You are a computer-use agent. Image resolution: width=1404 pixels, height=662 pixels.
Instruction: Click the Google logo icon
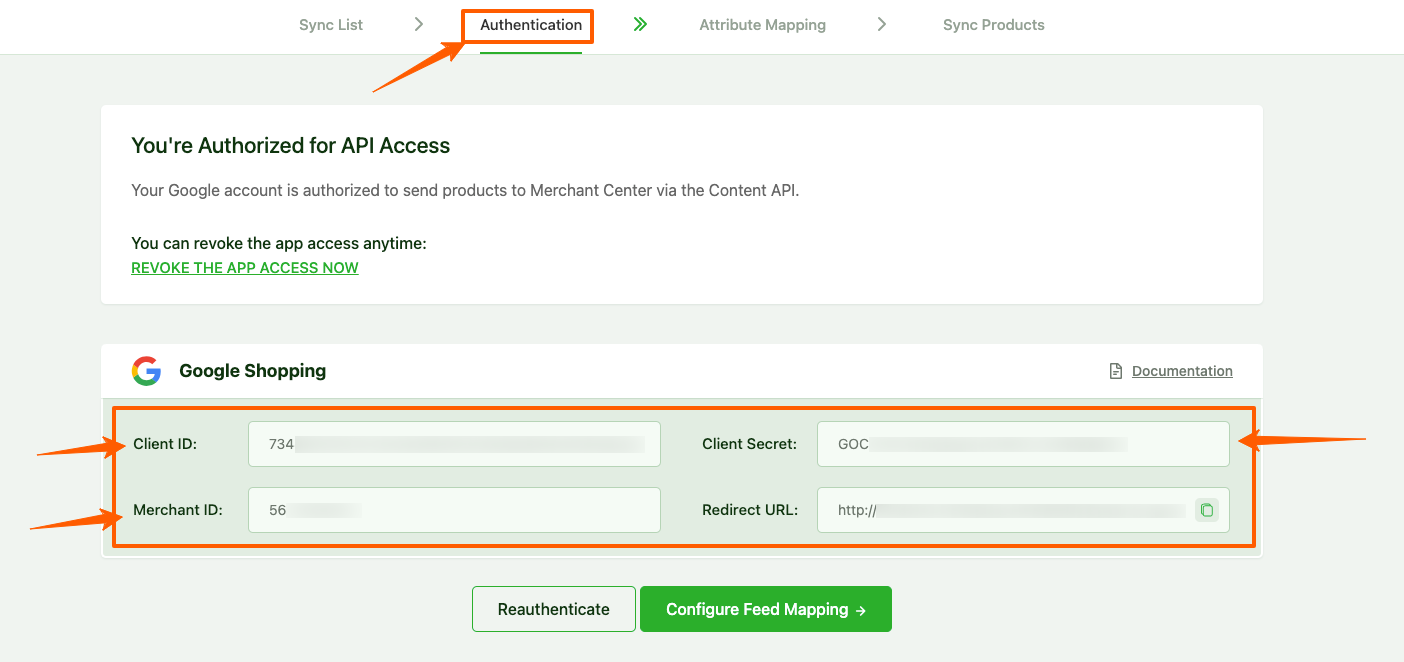[x=146, y=371]
